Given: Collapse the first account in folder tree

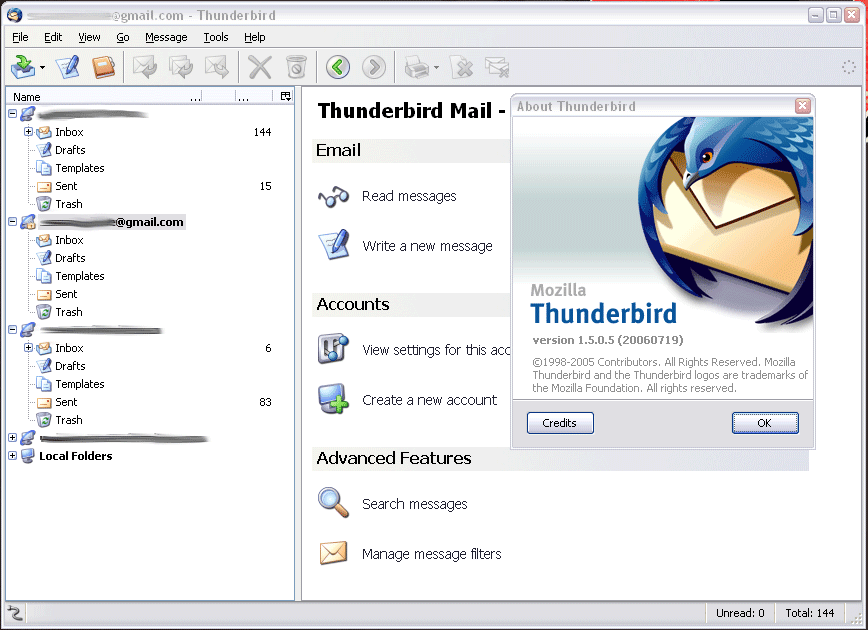Looking at the screenshot, I should tap(12, 113).
